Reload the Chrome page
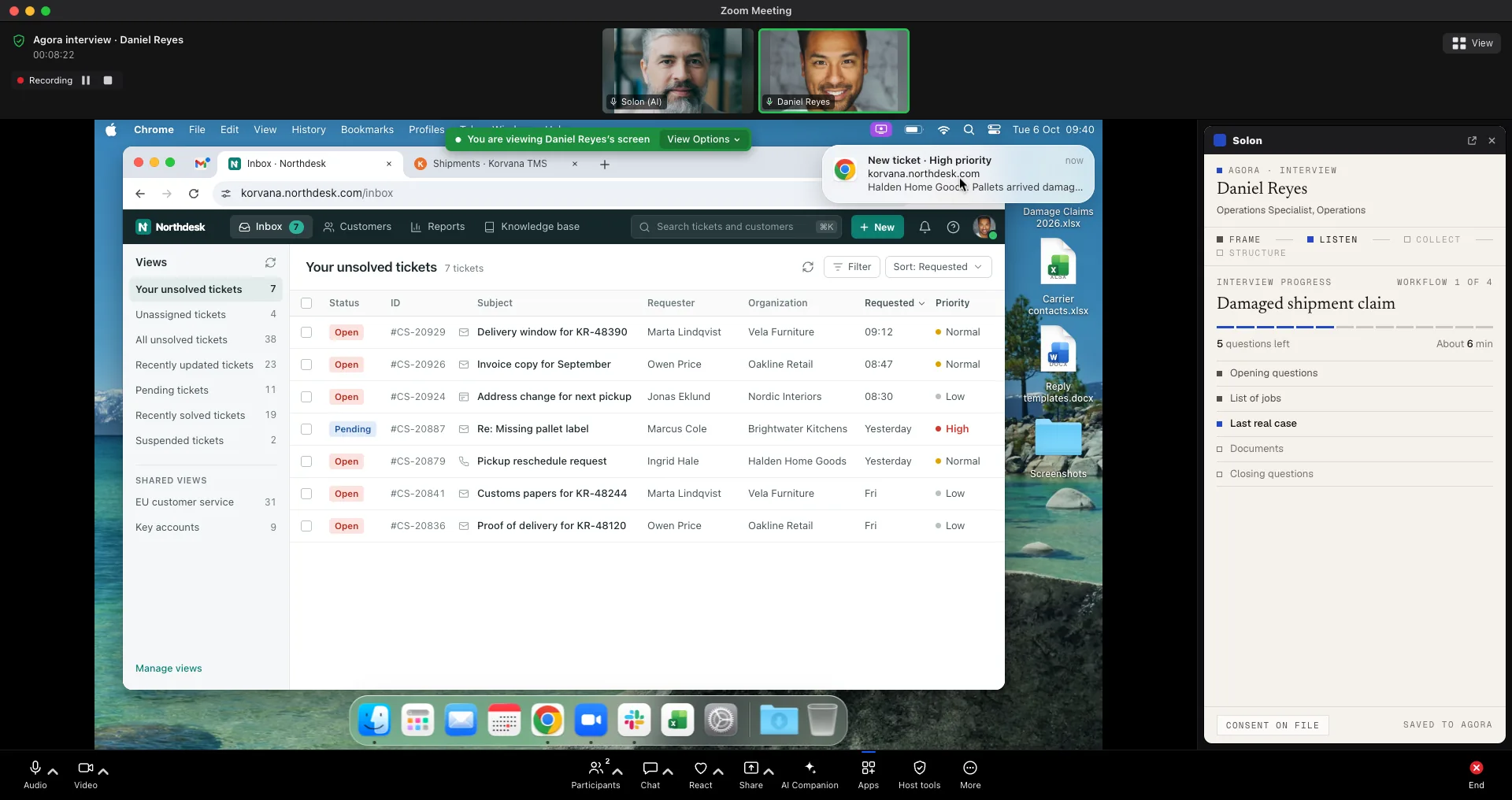 click(x=194, y=193)
